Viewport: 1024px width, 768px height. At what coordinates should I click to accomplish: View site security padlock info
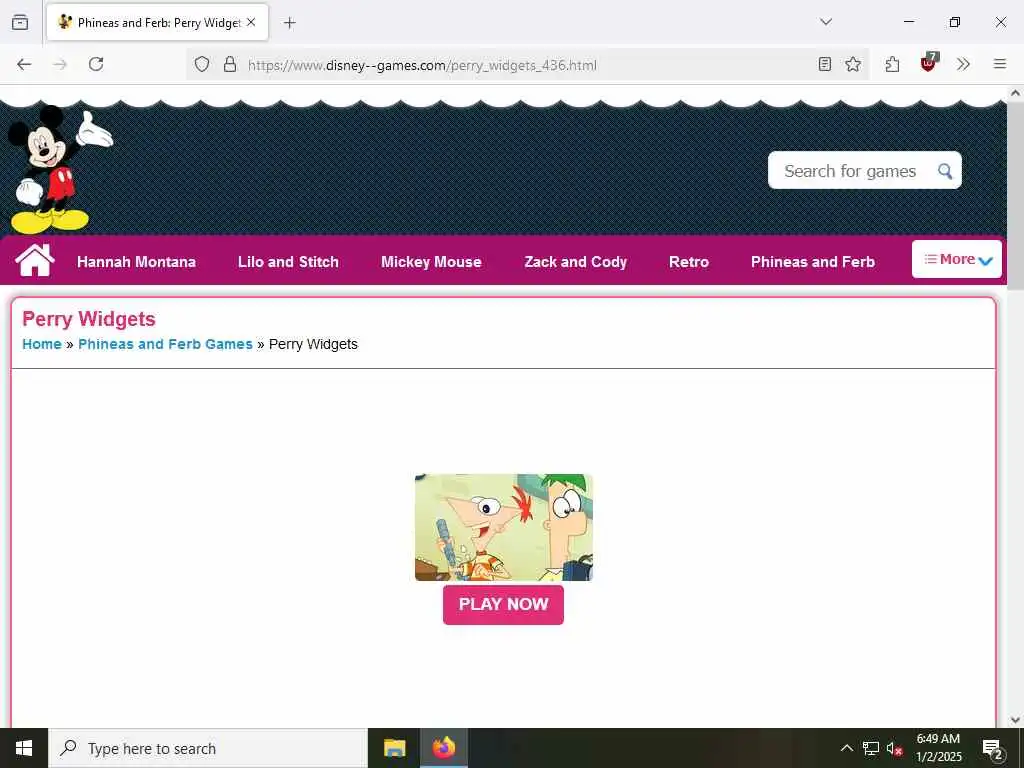click(x=230, y=65)
